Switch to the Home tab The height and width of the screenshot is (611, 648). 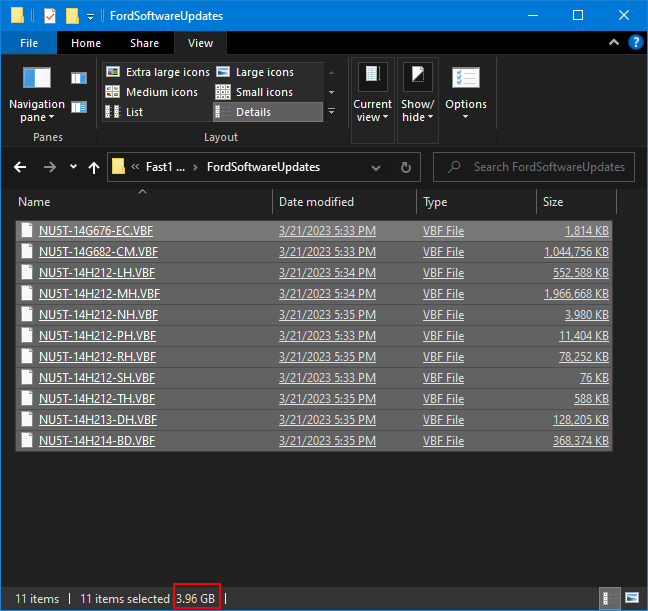86,43
